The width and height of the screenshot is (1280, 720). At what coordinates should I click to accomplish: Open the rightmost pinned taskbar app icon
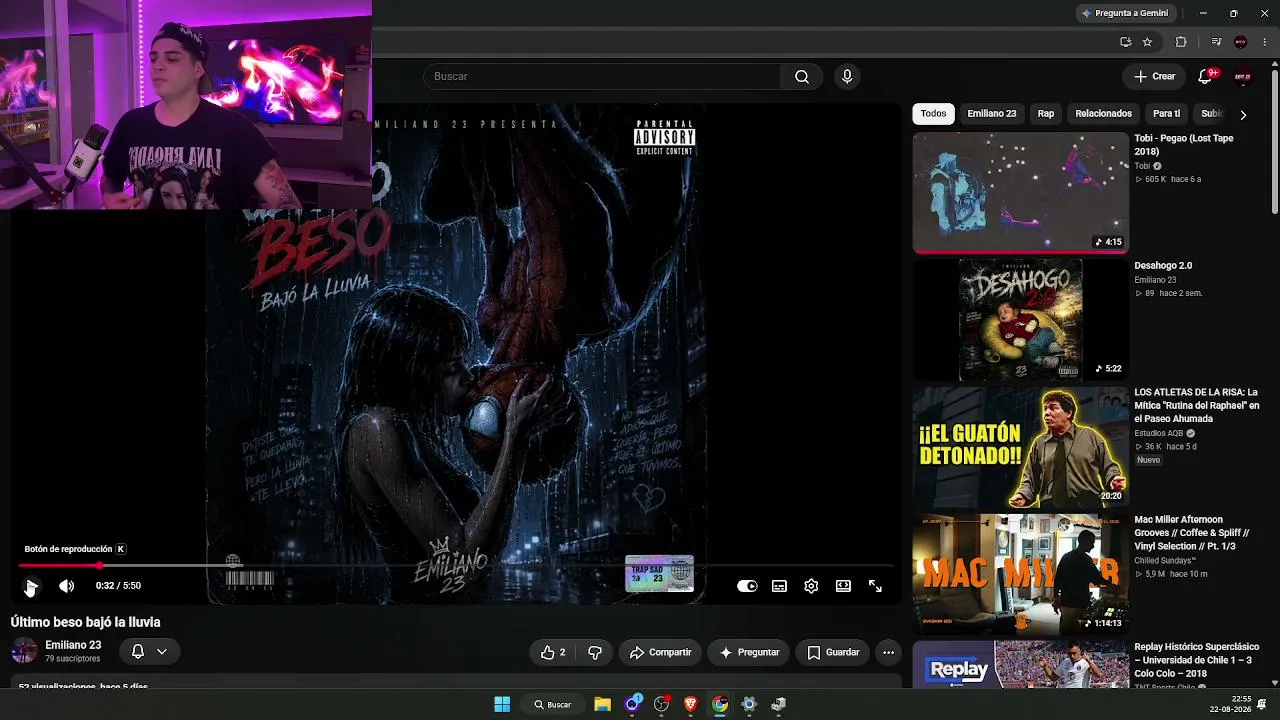click(778, 704)
